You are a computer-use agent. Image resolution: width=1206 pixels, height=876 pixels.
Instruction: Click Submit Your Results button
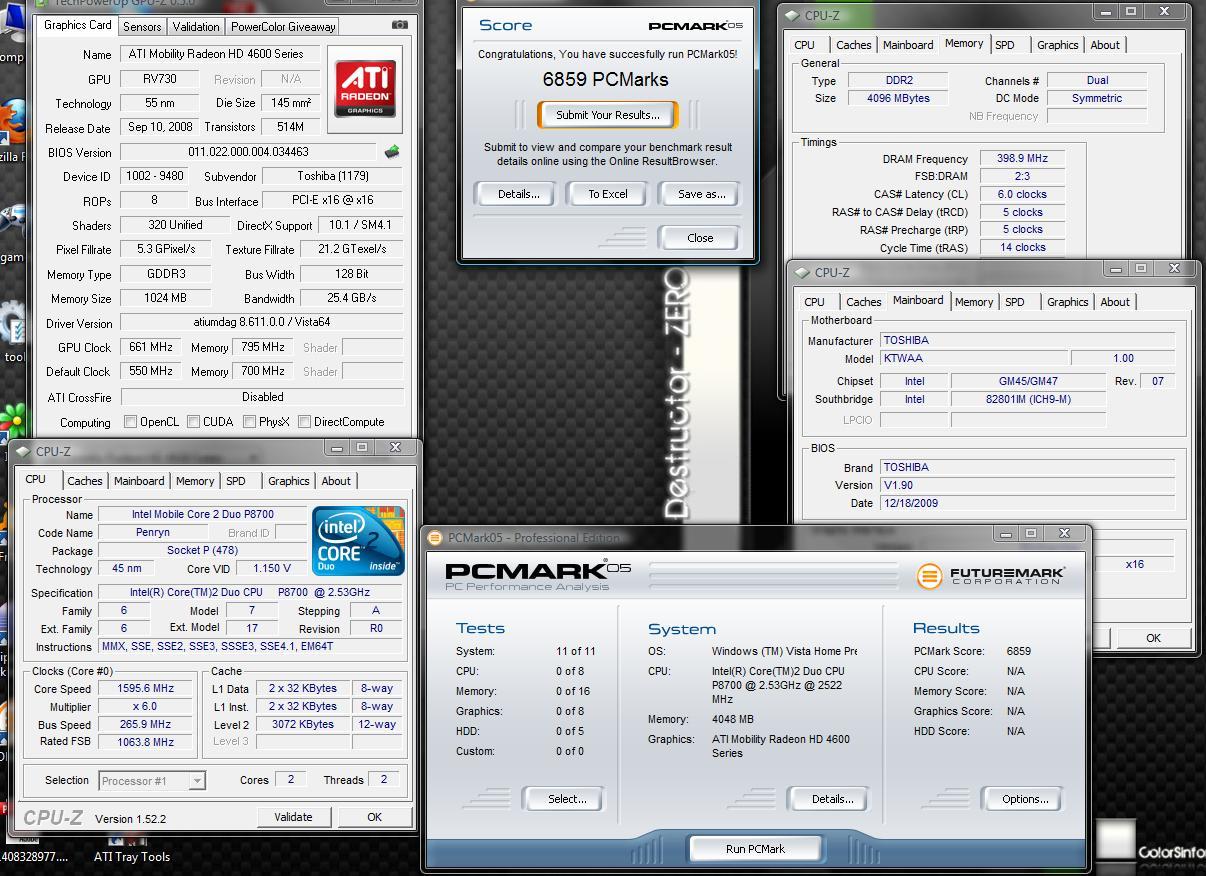click(x=608, y=115)
